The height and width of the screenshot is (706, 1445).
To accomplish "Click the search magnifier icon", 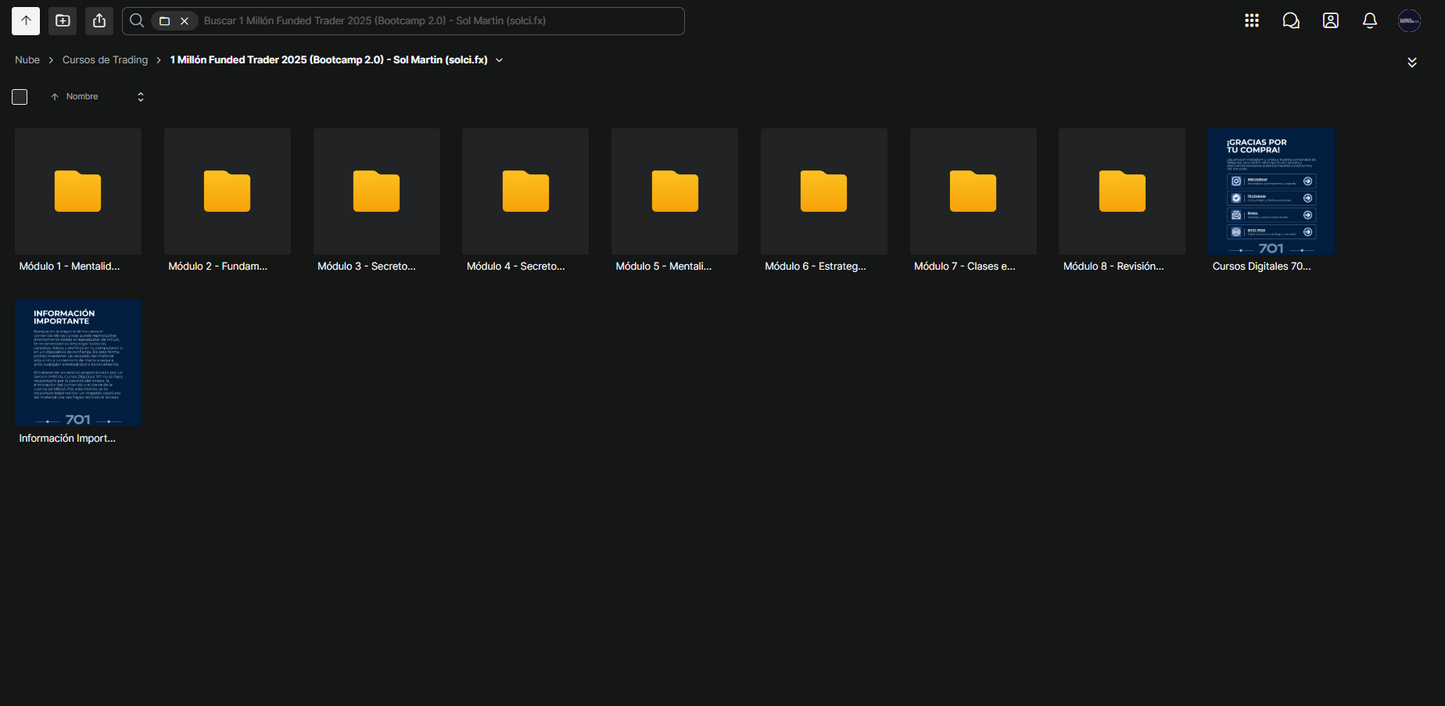I will coord(137,20).
